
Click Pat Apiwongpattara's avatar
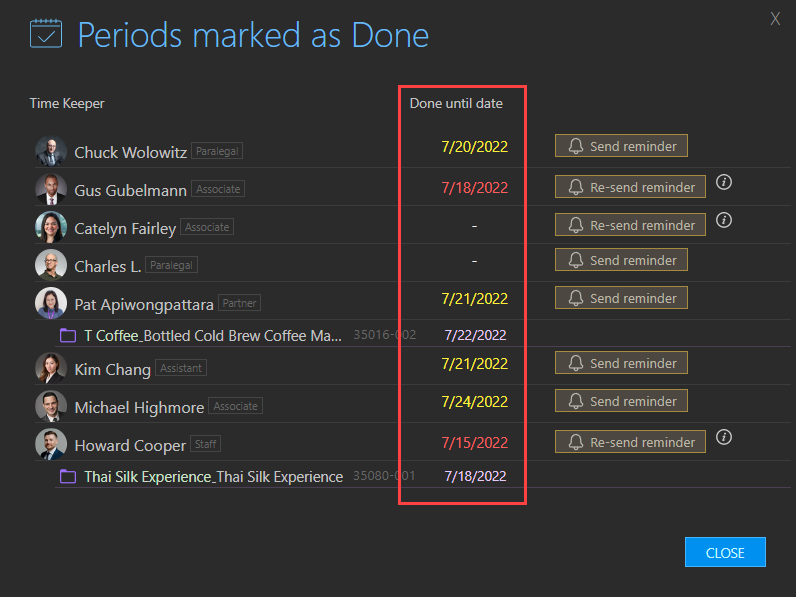pyautogui.click(x=51, y=303)
